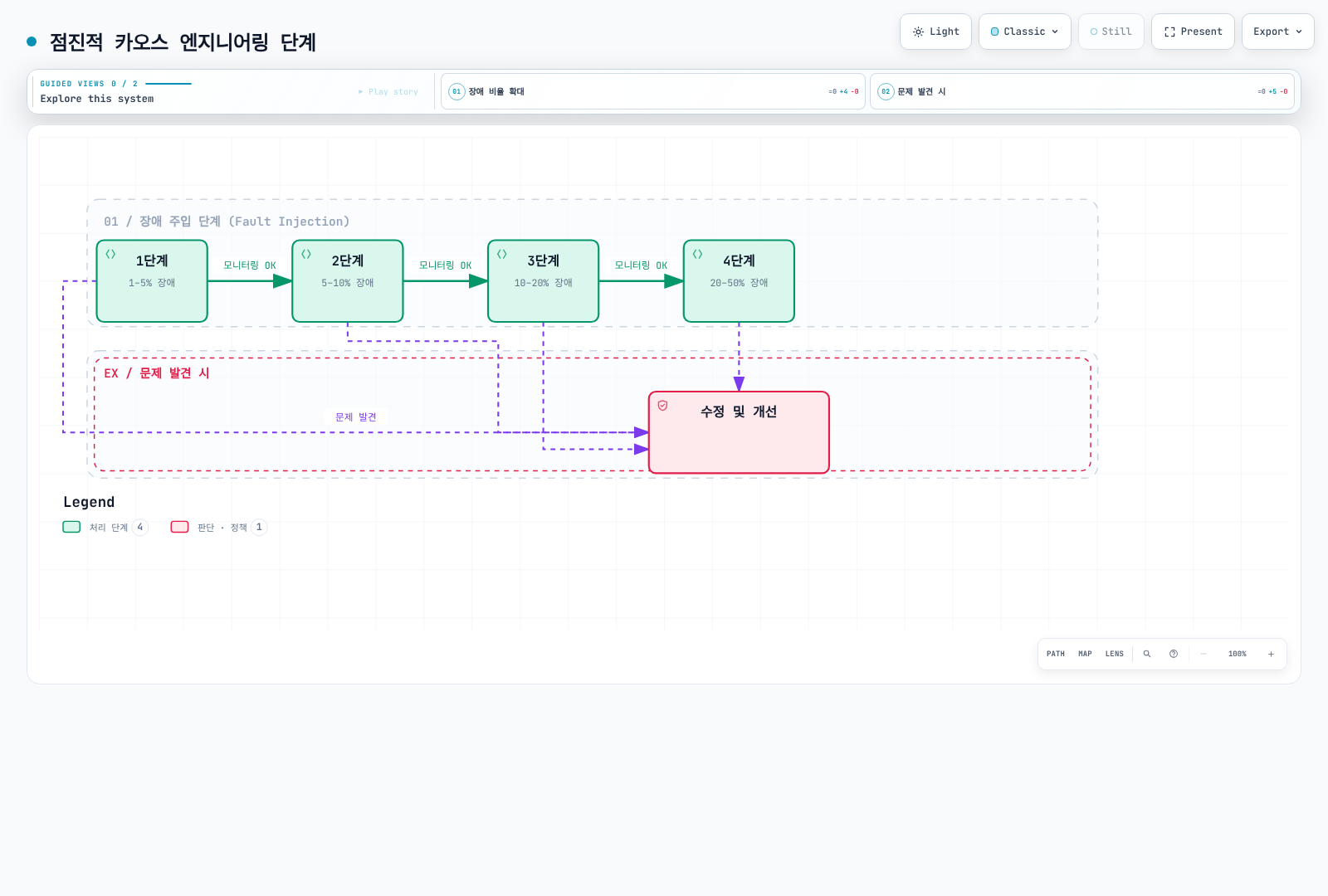Zoom in with the plus button
Screen dimensions: 1328x896
click(x=1271, y=654)
